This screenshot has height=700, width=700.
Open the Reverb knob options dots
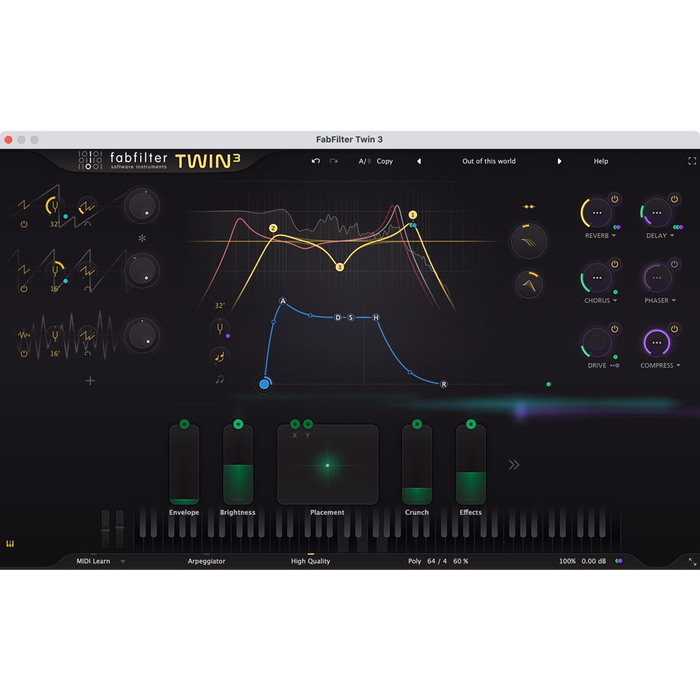(x=597, y=213)
